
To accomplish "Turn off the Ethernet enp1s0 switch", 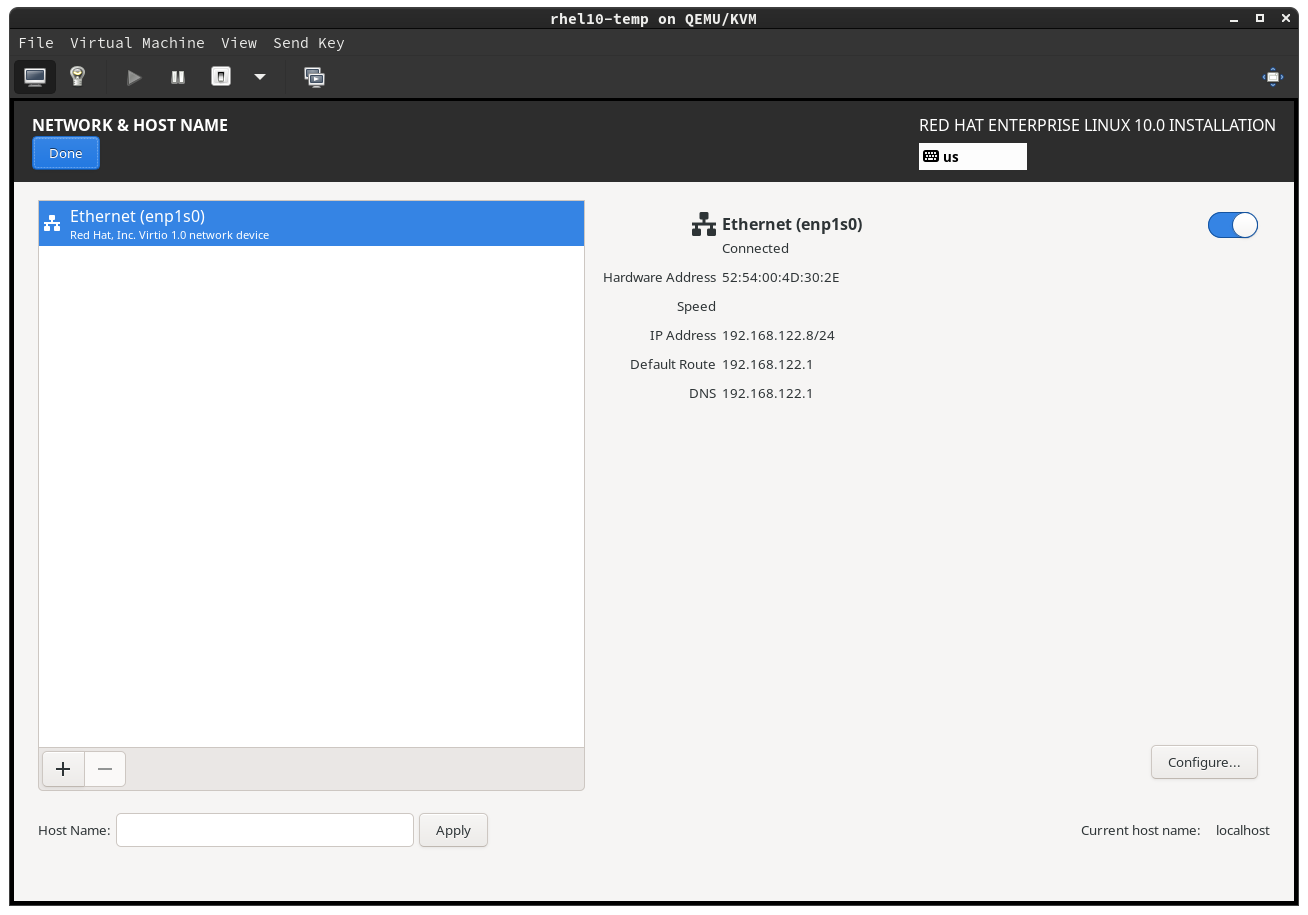I will (x=1233, y=225).
